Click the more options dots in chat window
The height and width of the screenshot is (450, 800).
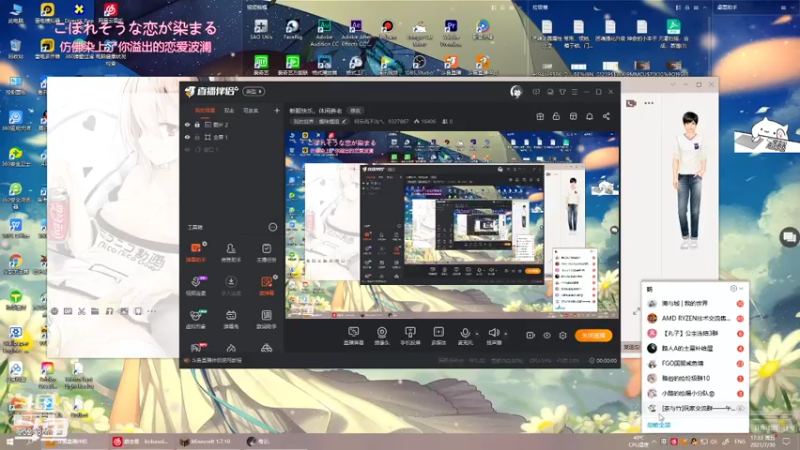pyautogui.click(x=648, y=103)
